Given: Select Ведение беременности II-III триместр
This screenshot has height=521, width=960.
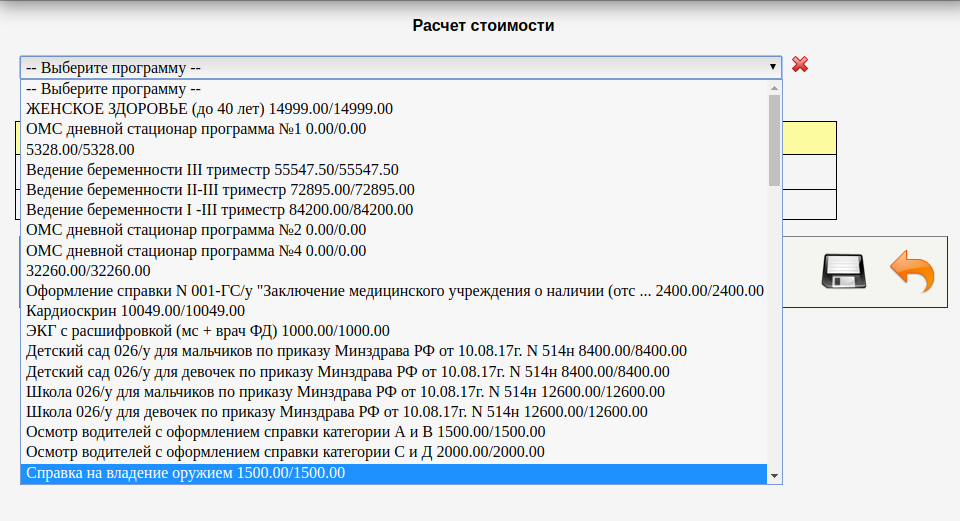Looking at the screenshot, I should [220, 189].
